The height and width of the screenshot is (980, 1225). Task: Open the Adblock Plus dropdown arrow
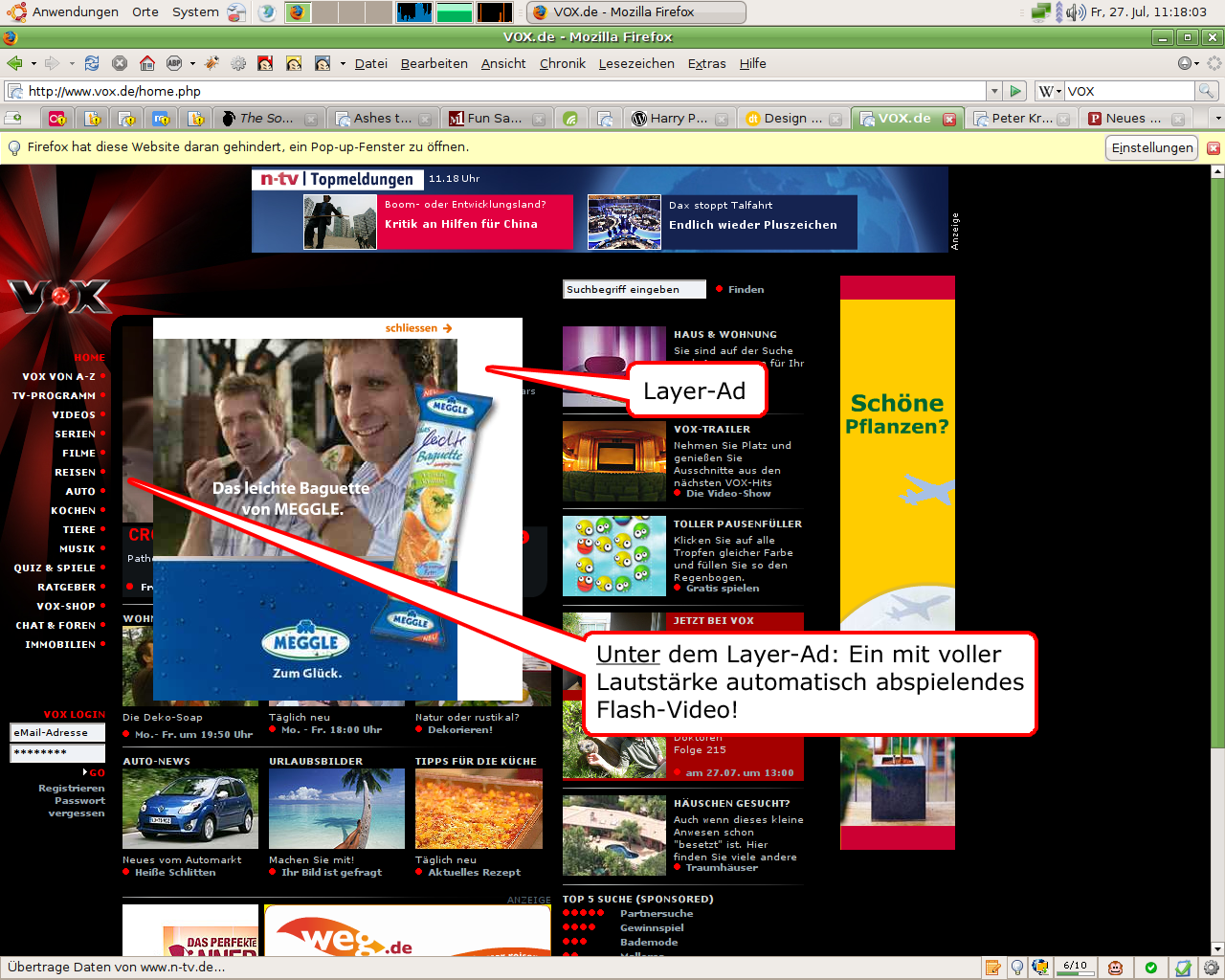coord(192,64)
